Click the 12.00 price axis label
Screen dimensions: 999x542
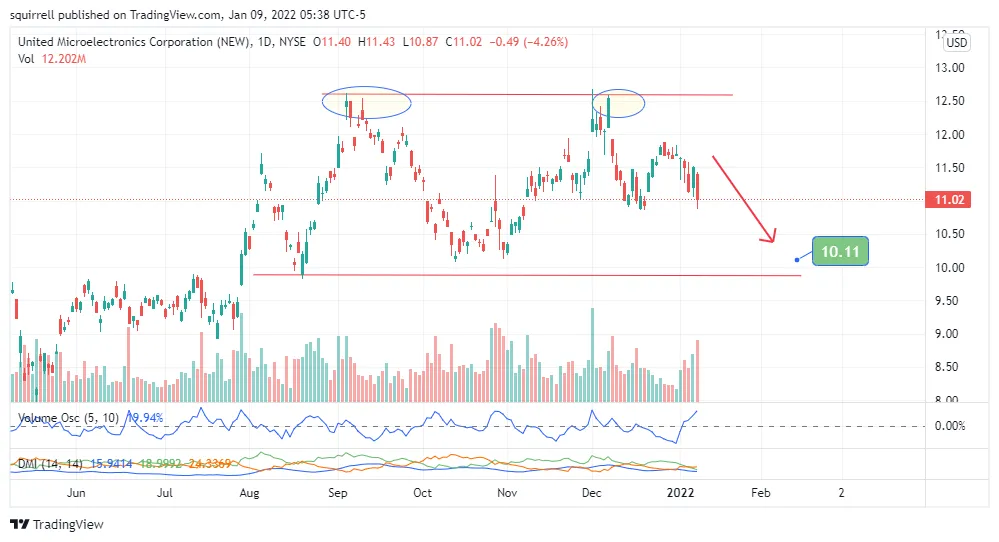coord(949,134)
